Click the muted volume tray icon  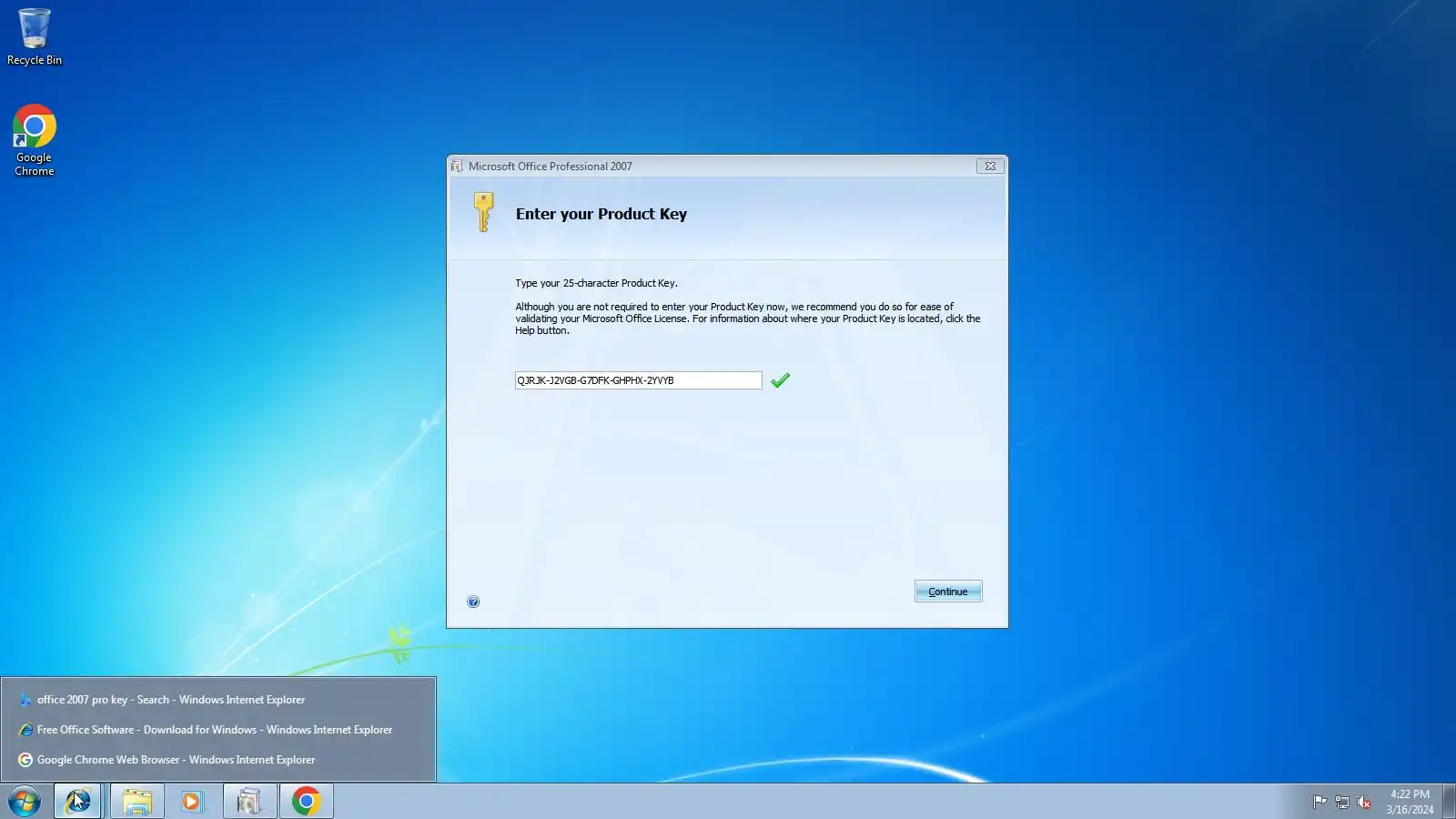click(x=1363, y=802)
